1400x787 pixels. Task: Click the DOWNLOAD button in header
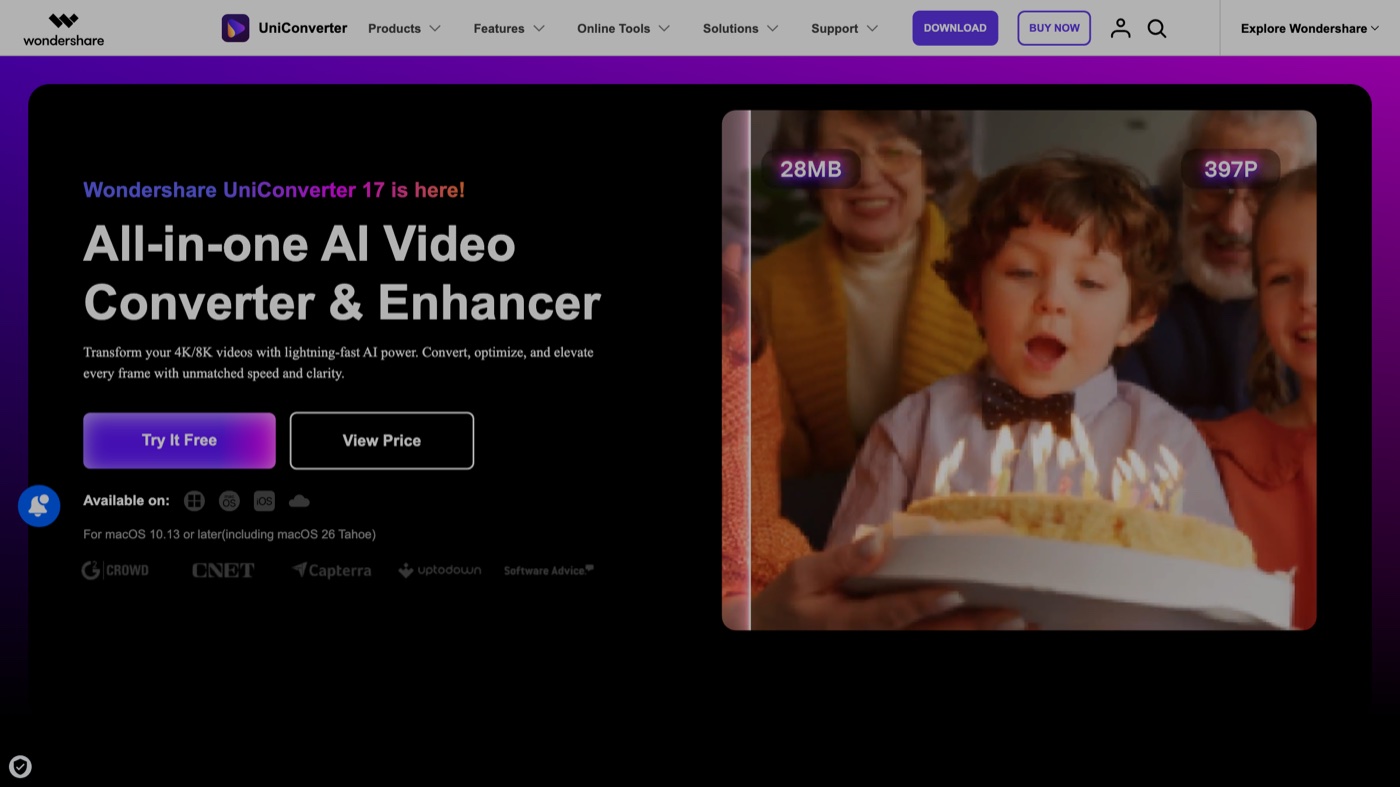[x=955, y=28]
